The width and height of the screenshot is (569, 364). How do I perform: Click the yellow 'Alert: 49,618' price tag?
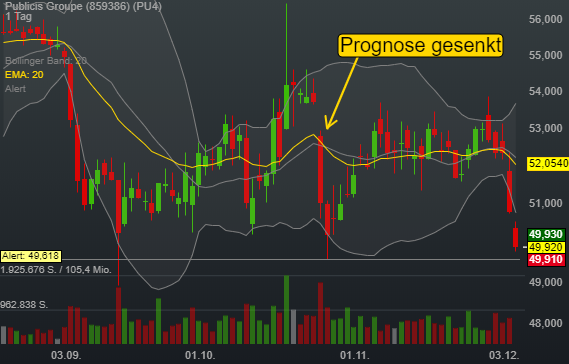31,256
